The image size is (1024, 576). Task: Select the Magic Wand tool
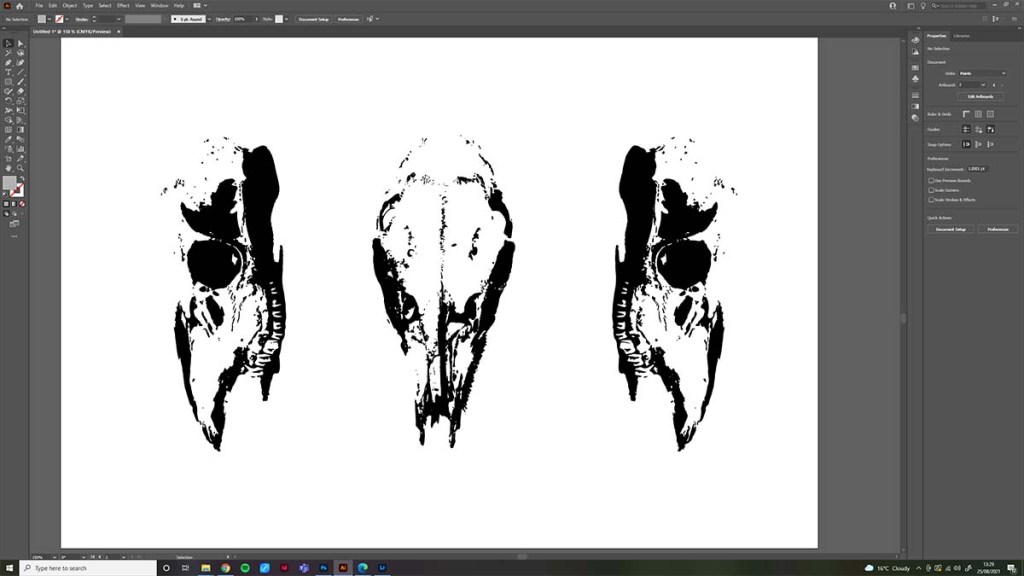(8, 53)
